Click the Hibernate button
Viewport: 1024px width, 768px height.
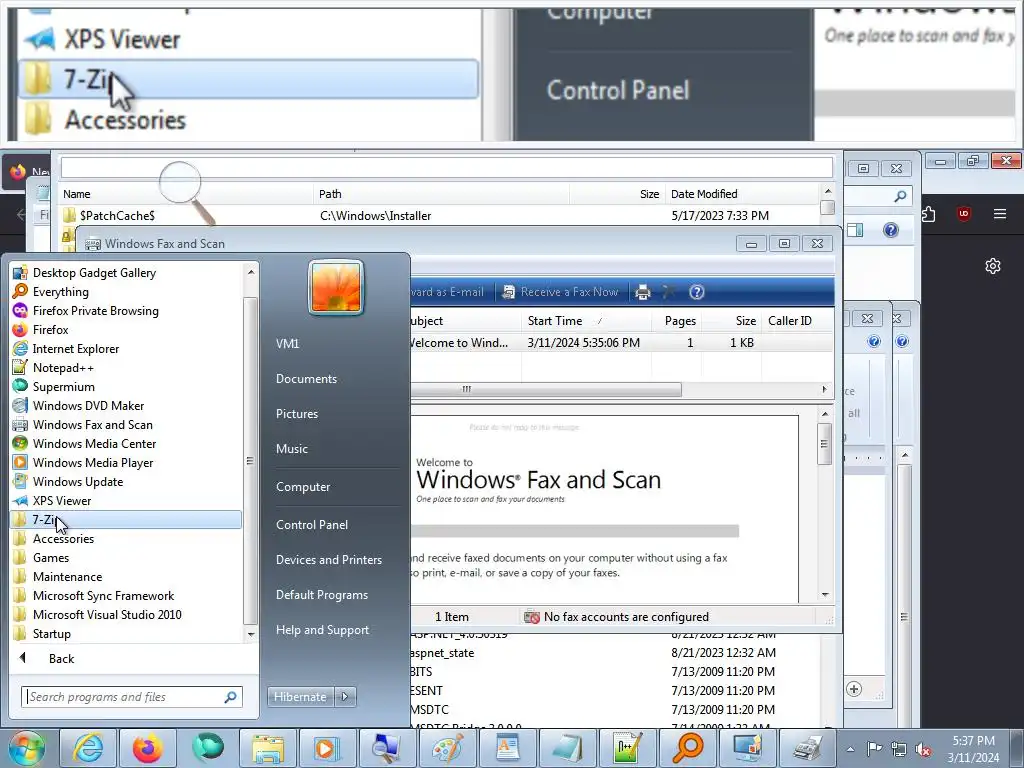point(300,697)
